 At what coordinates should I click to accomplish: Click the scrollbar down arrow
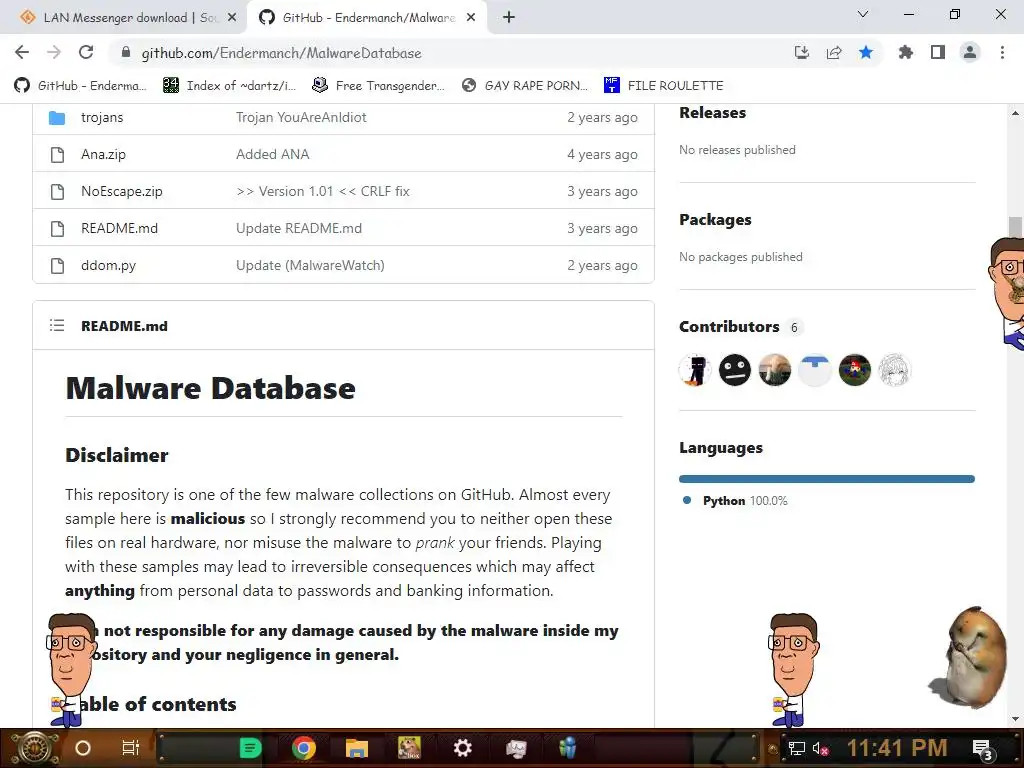1015,718
